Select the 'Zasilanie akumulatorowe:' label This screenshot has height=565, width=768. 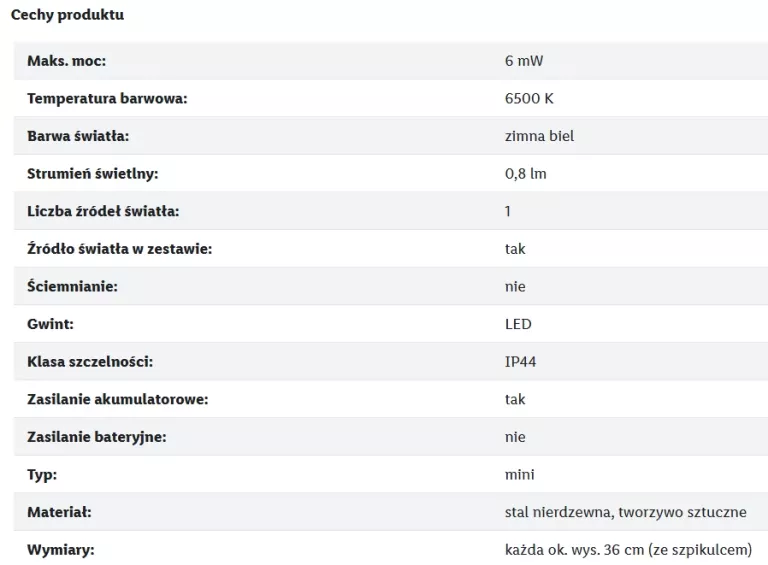(118, 400)
